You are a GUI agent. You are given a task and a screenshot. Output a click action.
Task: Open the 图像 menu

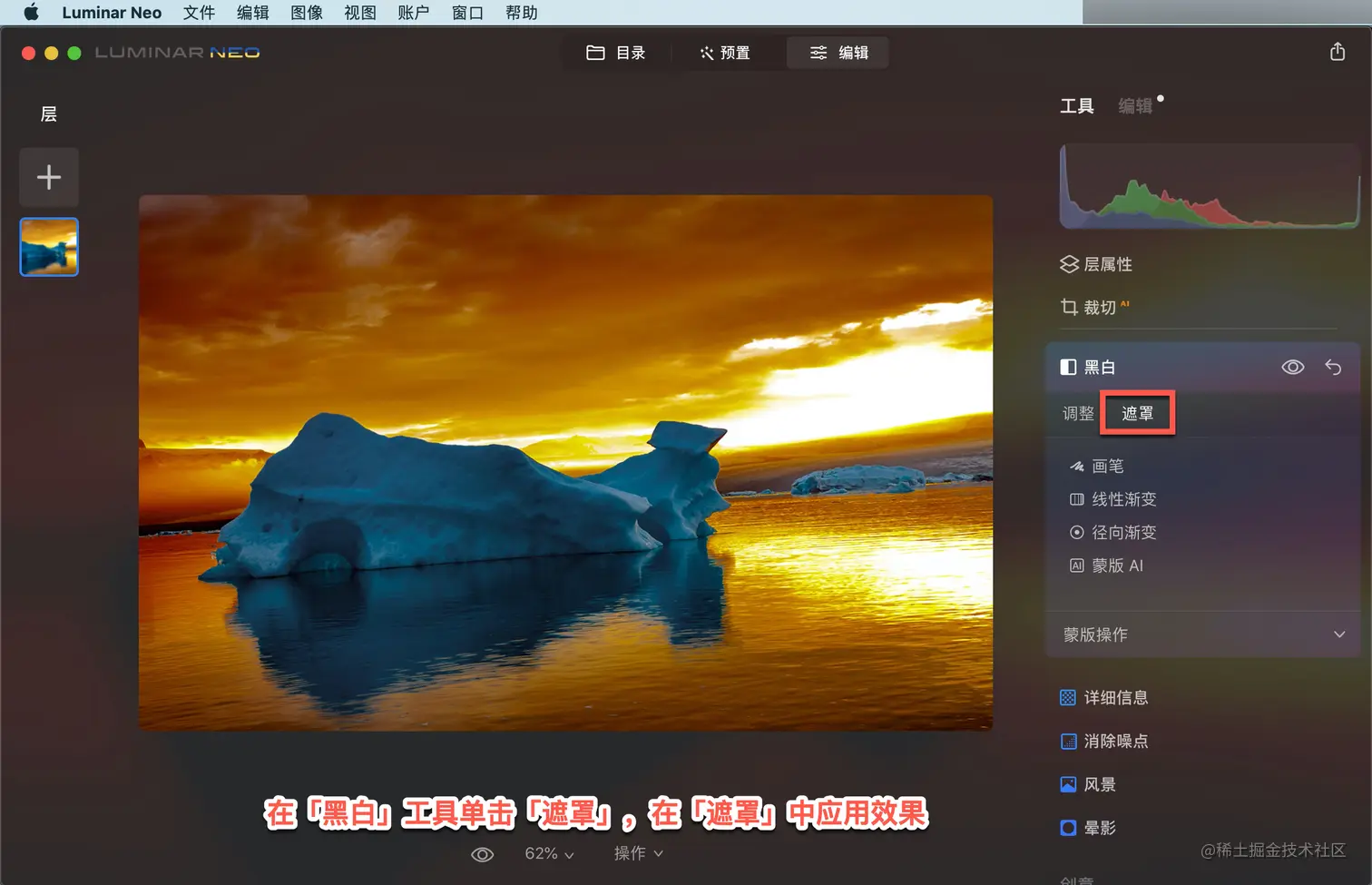point(307,13)
